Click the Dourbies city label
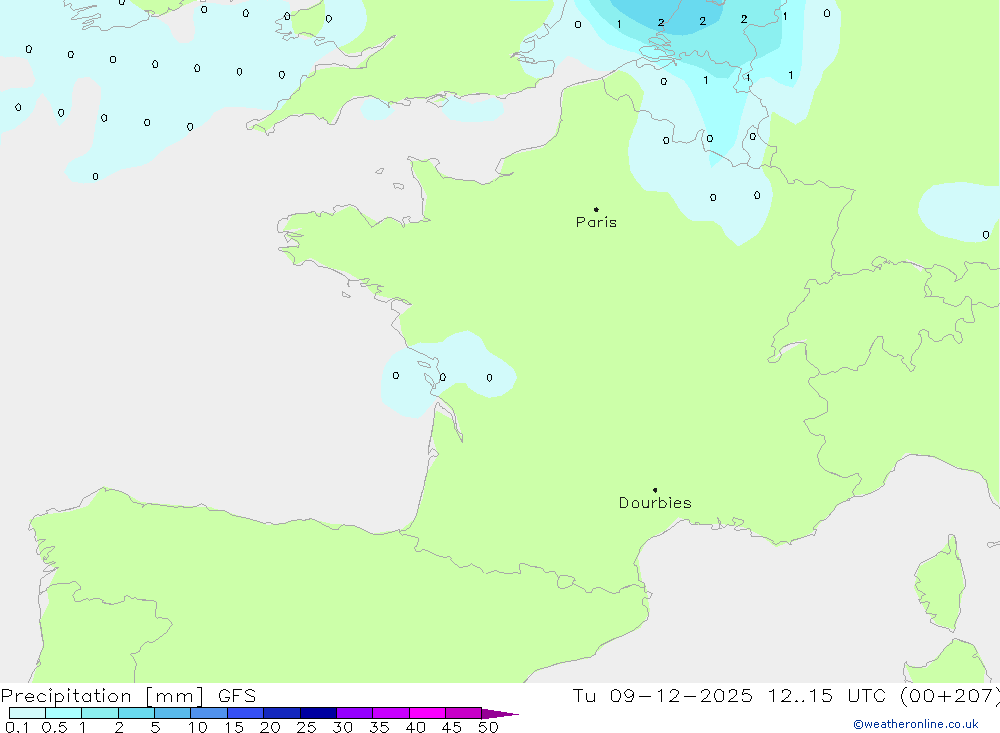 [655, 503]
